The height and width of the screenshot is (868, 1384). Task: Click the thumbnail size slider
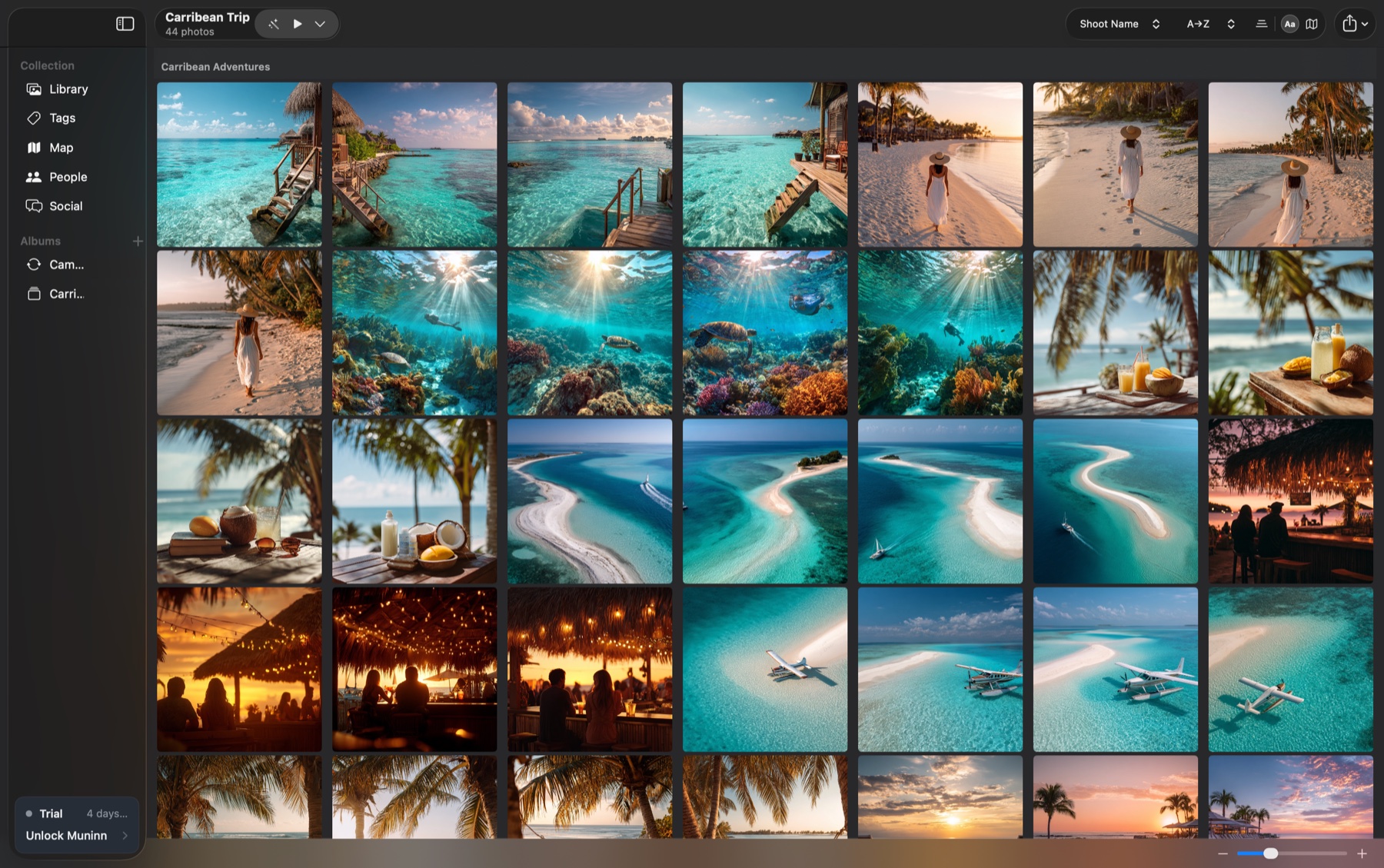pyautogui.click(x=1292, y=853)
